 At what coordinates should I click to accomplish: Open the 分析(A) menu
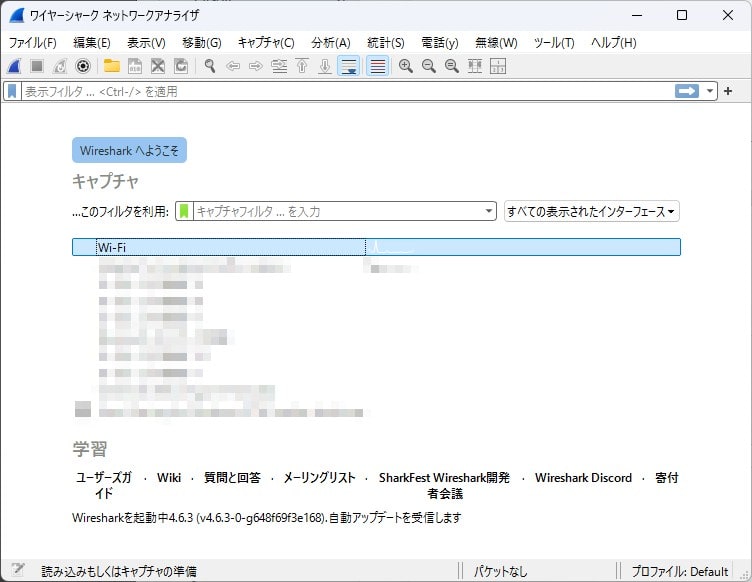331,43
